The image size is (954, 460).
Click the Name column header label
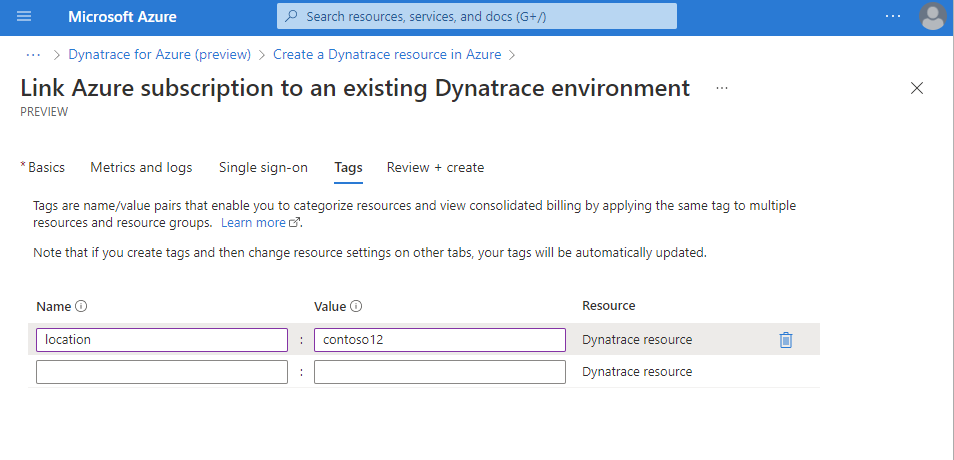click(54, 306)
